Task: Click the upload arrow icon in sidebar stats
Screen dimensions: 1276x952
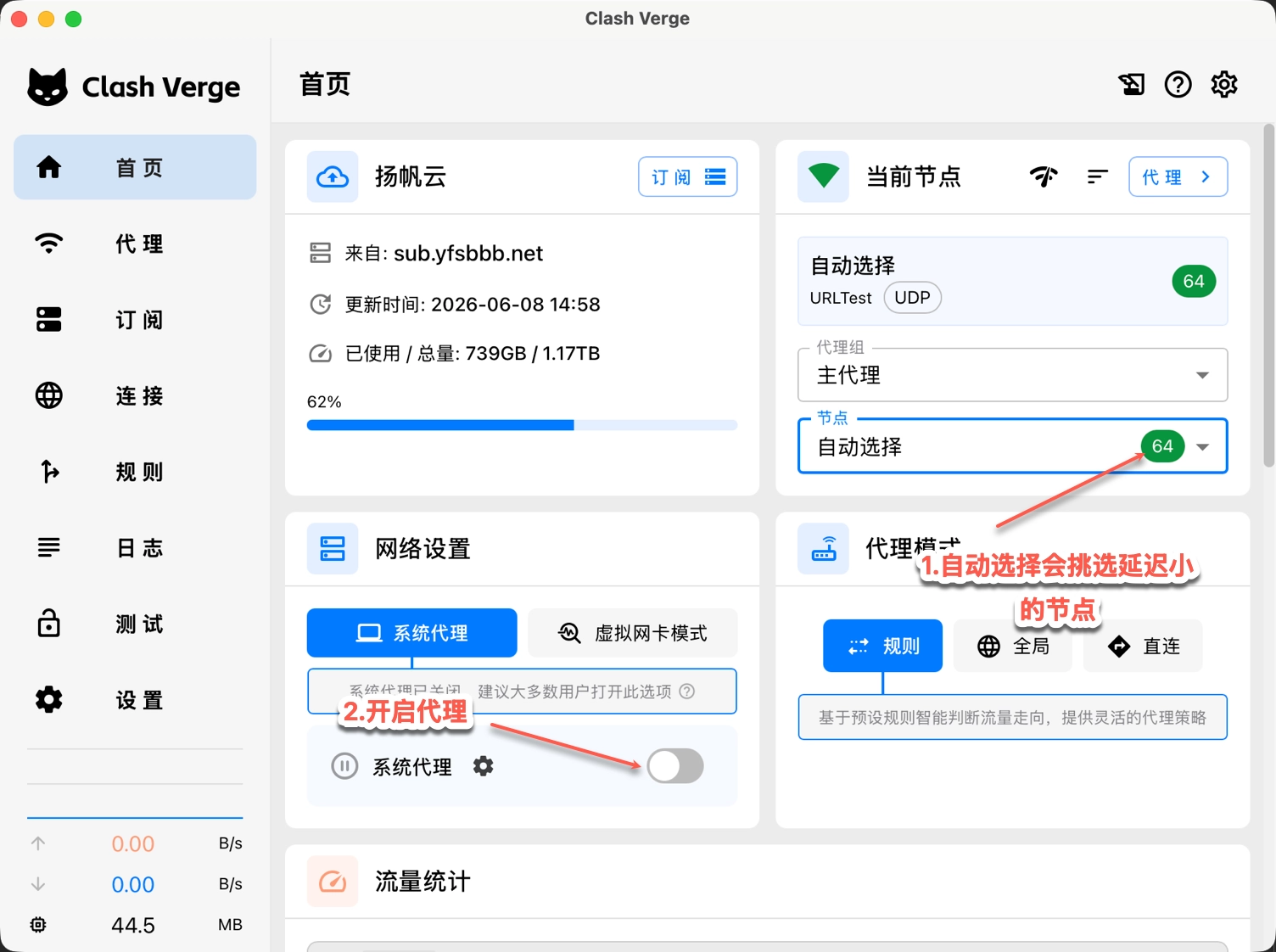Action: coord(38,843)
